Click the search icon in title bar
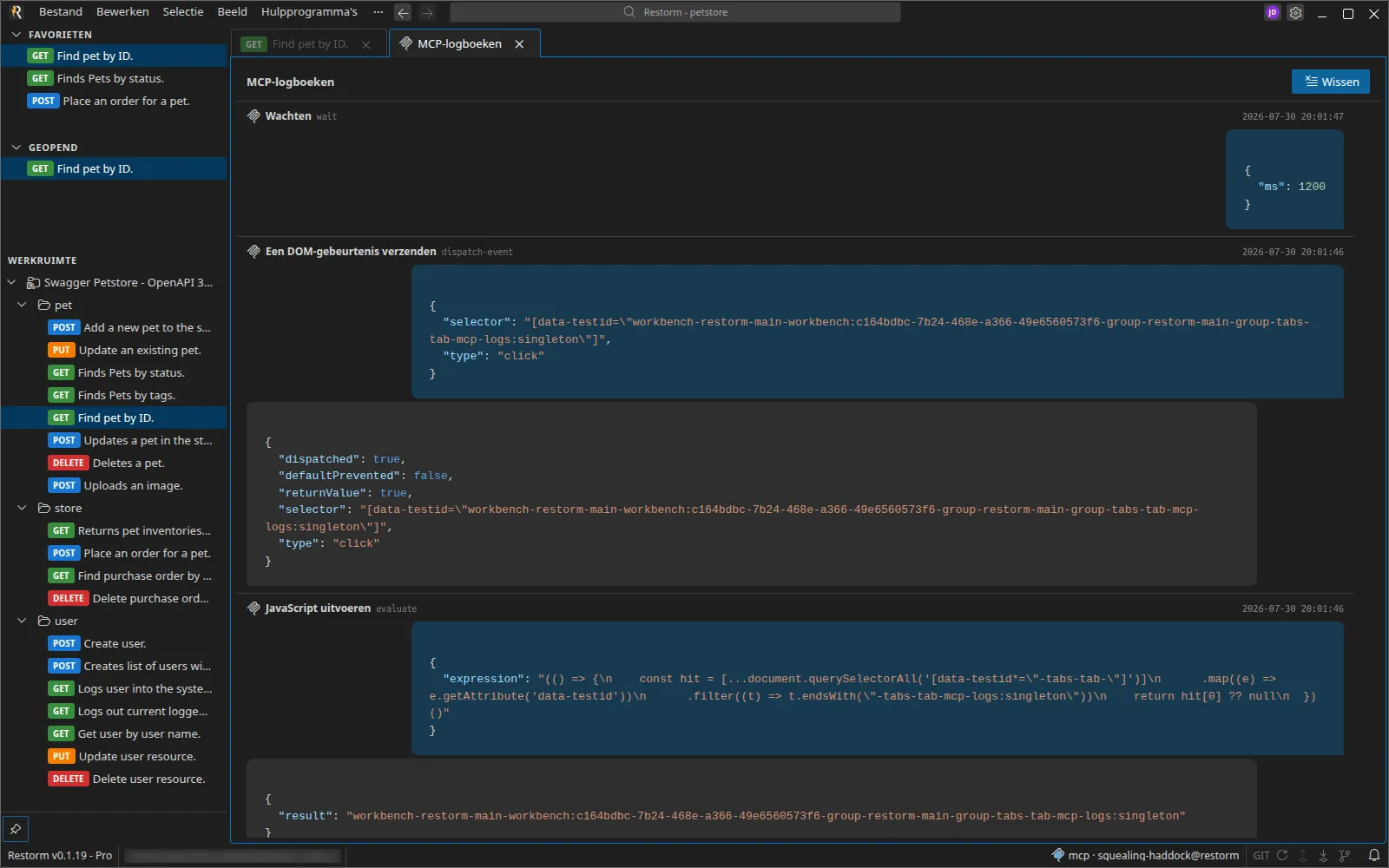Image resolution: width=1389 pixels, height=868 pixels. (629, 12)
